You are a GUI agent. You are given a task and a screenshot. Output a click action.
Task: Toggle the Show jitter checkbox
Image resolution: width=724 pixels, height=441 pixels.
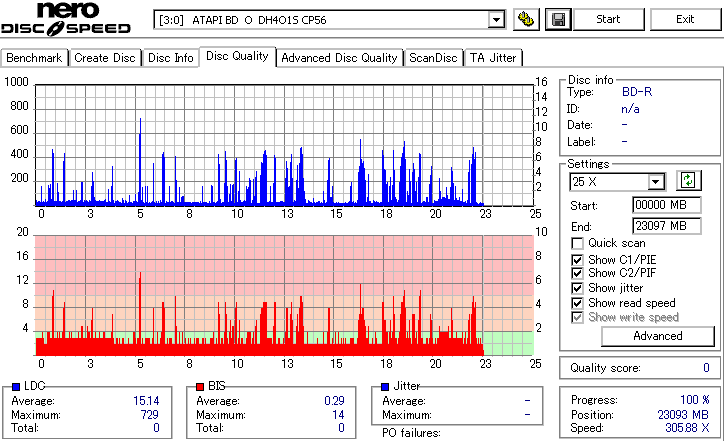pos(577,288)
